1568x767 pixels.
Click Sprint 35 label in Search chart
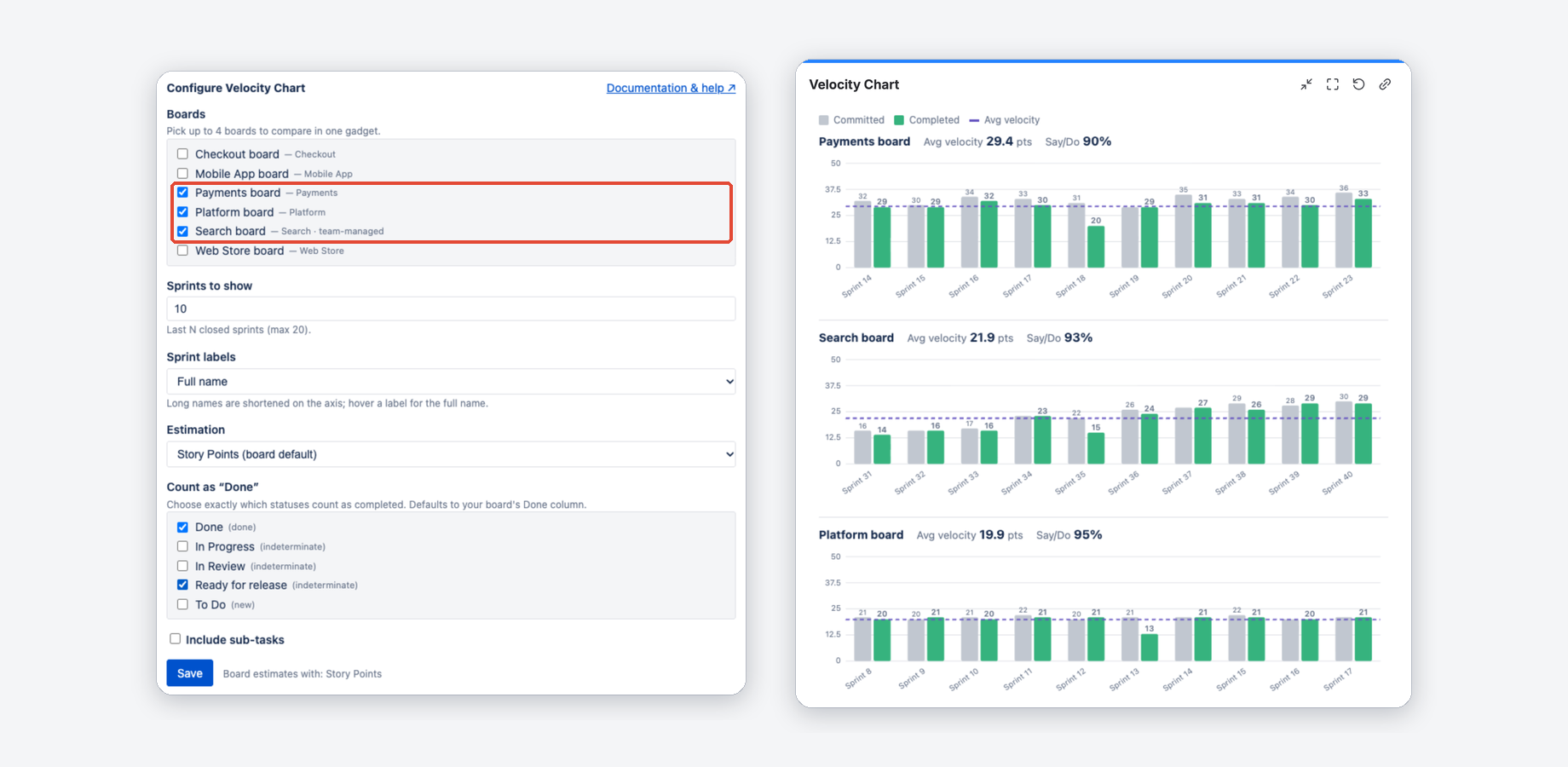coord(1070,483)
